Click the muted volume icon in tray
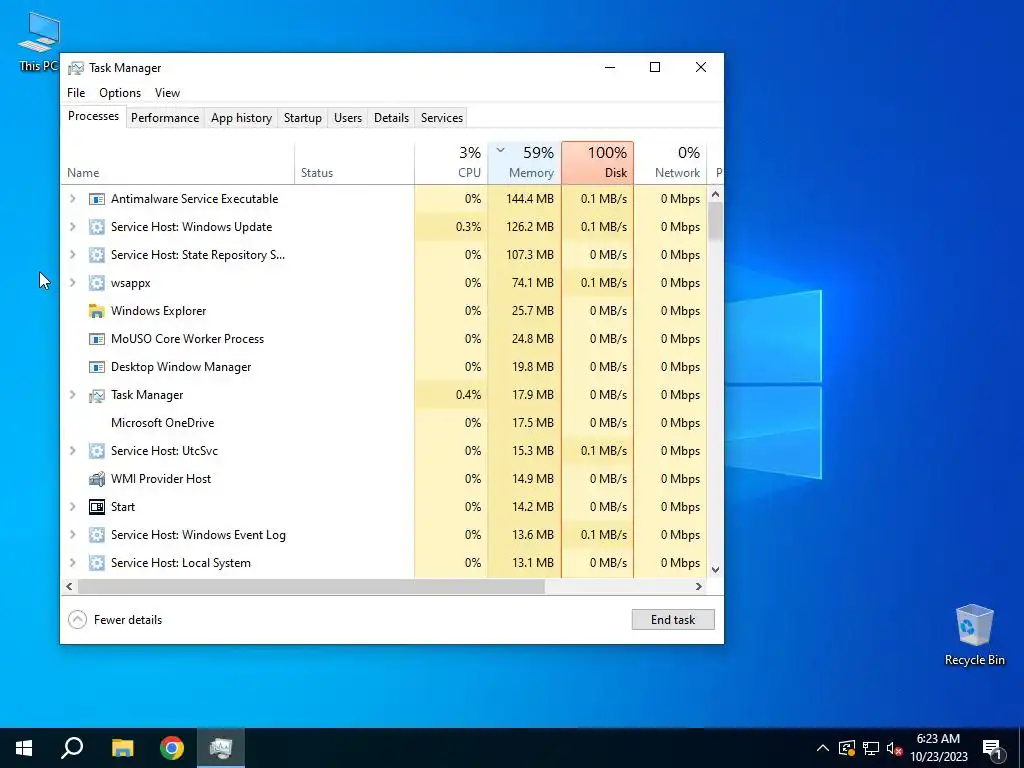 (x=895, y=748)
